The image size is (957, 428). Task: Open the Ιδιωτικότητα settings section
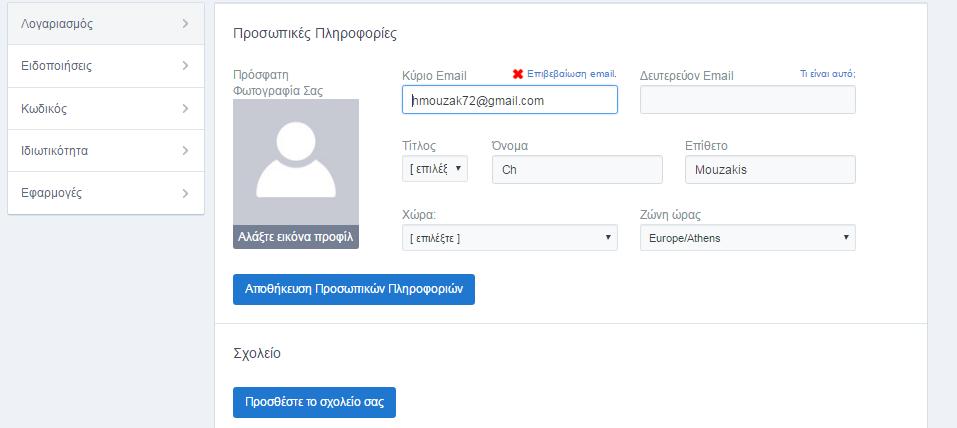click(x=106, y=151)
